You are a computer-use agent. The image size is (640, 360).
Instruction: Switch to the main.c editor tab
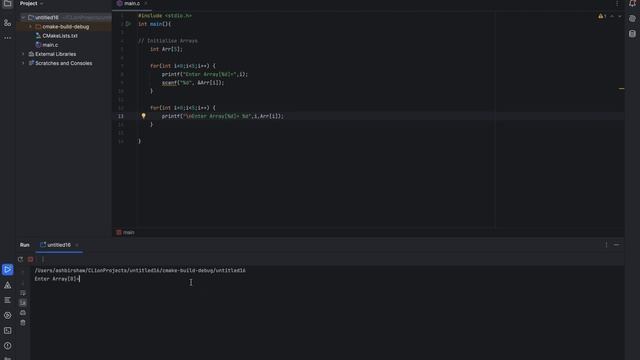[131, 4]
